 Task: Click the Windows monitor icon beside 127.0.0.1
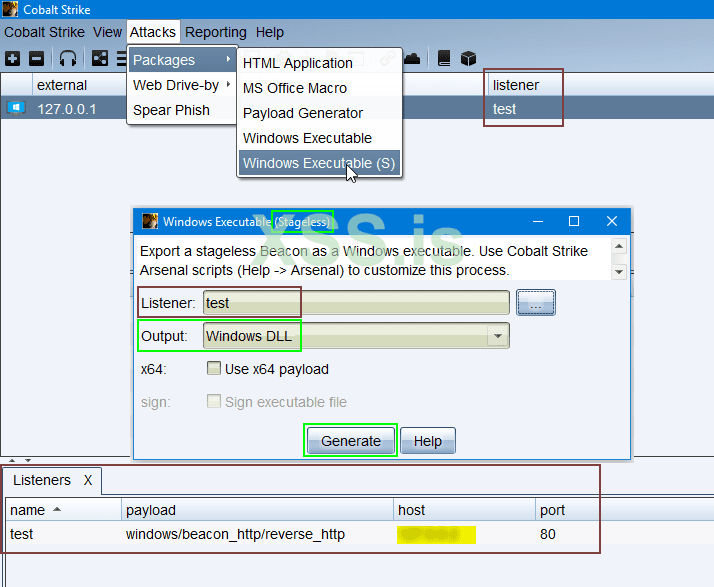pyautogui.click(x=16, y=108)
